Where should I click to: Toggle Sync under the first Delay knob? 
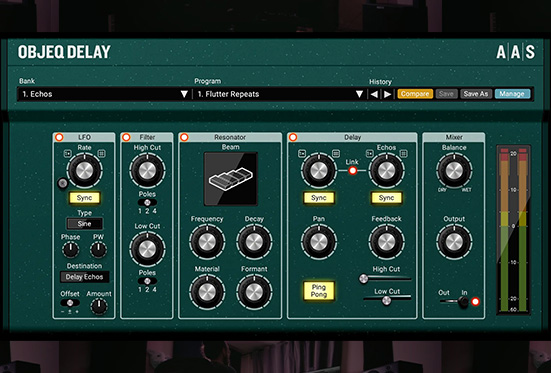click(319, 198)
